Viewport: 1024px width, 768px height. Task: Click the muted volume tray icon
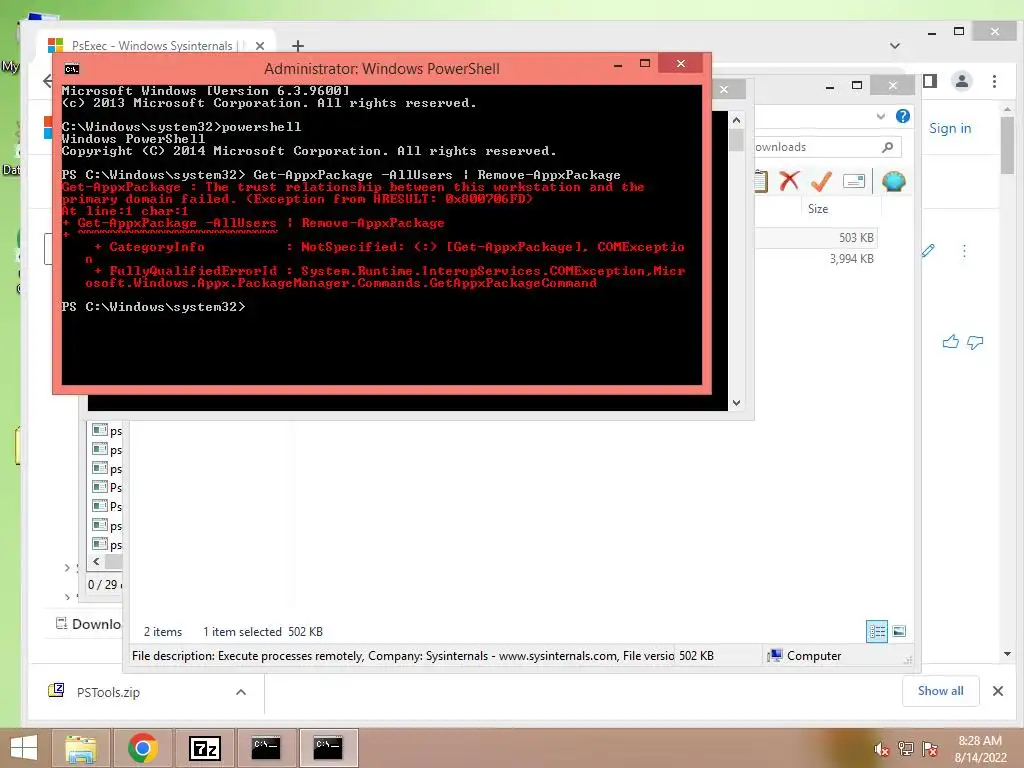click(x=881, y=749)
